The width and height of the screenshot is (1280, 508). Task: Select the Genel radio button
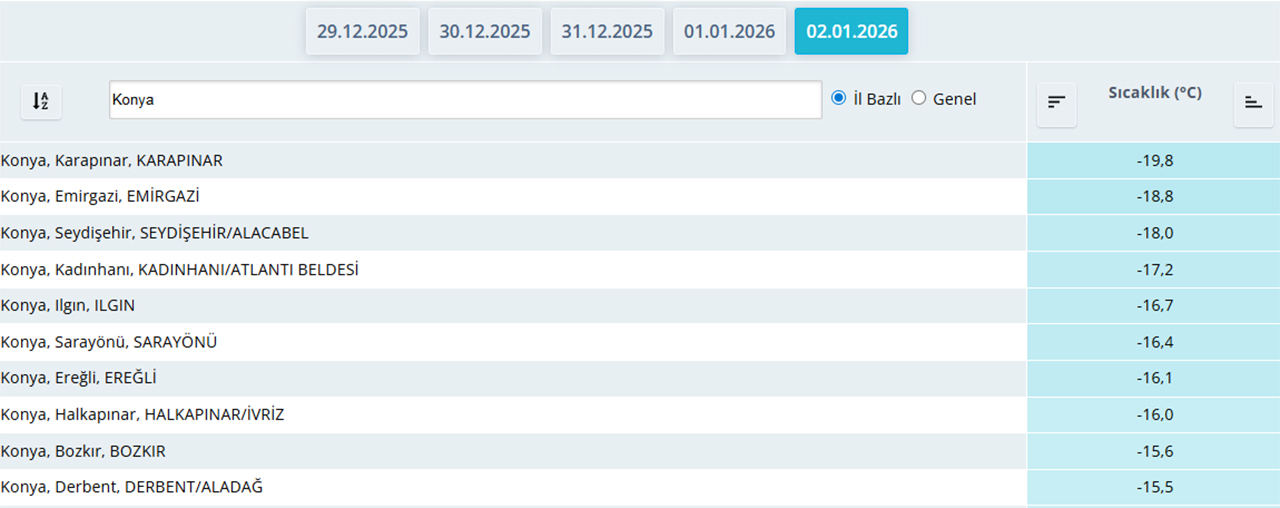[919, 98]
